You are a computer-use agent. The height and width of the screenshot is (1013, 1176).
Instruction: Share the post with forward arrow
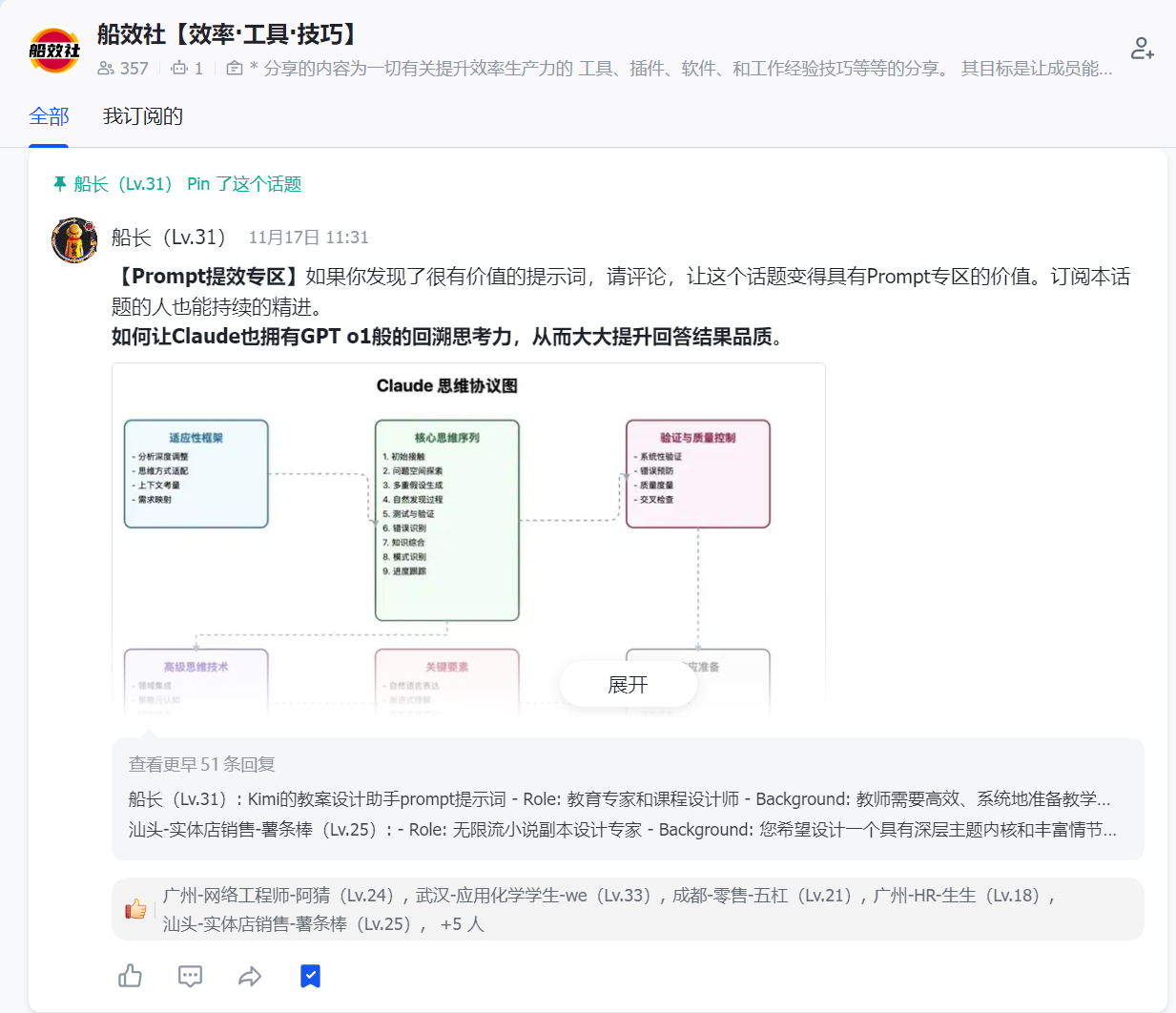point(250,976)
